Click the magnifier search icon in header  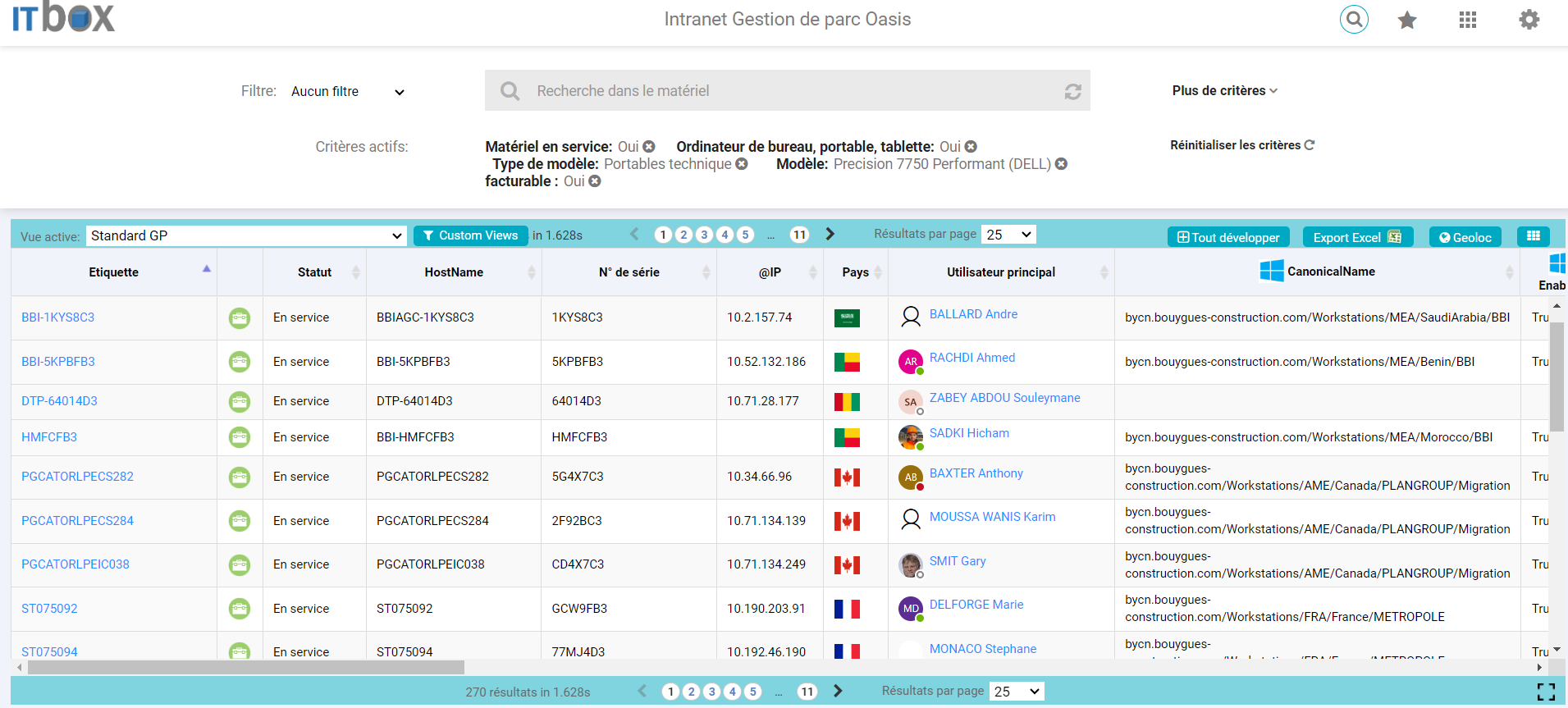tap(1354, 19)
